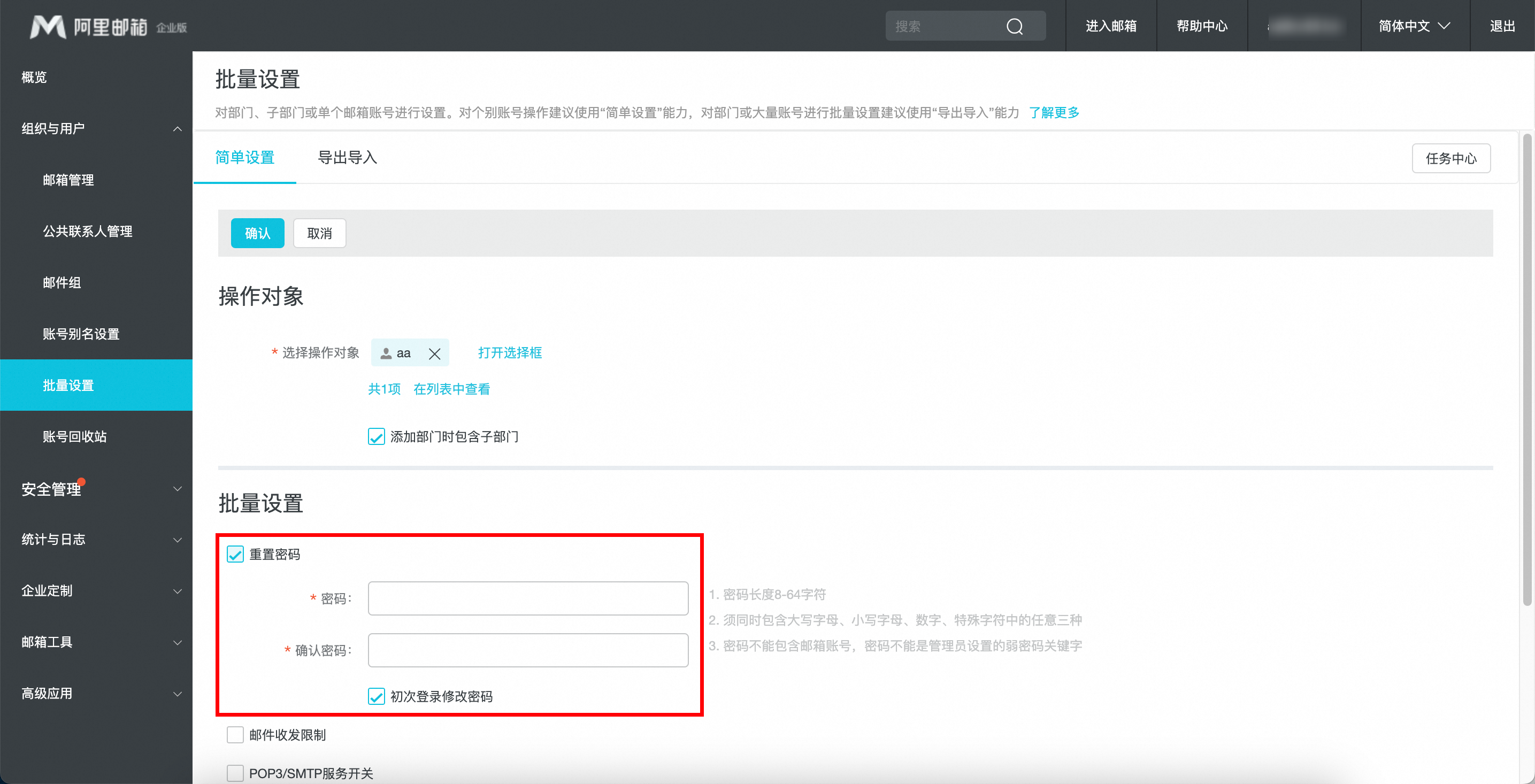The width and height of the screenshot is (1535, 784).
Task: Collapse the 组织与用户 section chevron
Action: click(177, 129)
